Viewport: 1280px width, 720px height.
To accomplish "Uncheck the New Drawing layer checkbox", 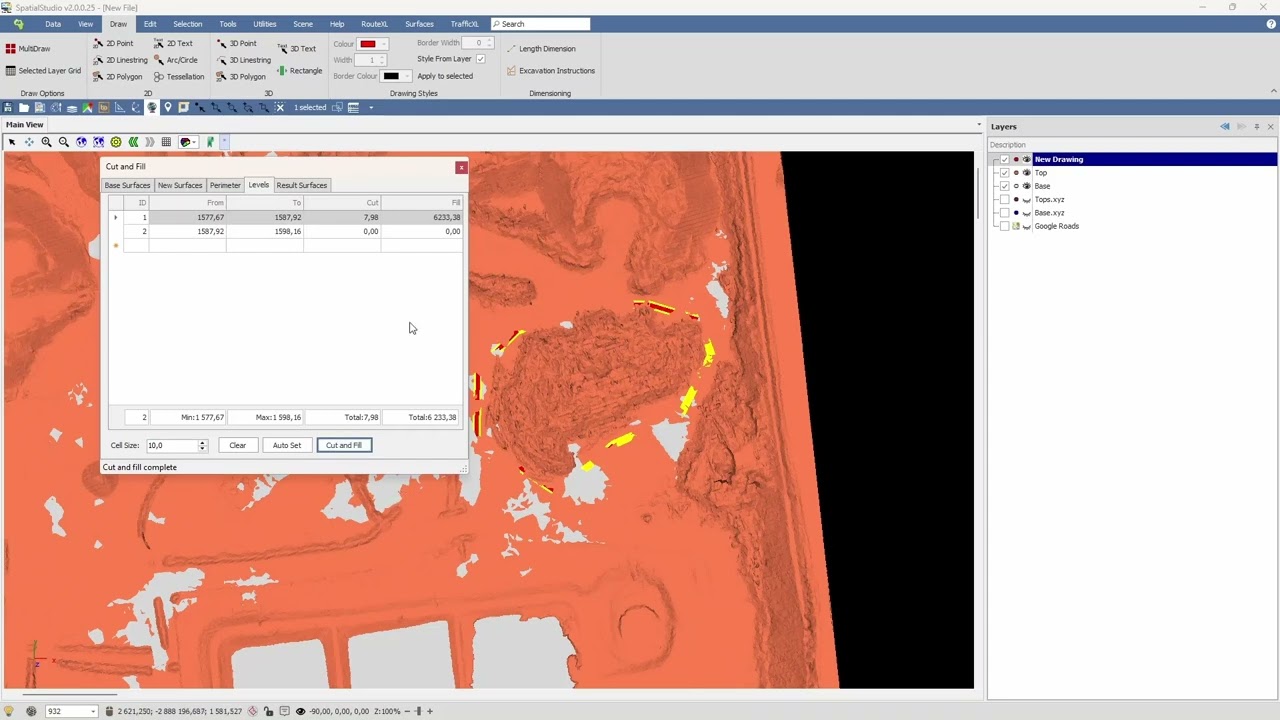I will pos(1005,159).
